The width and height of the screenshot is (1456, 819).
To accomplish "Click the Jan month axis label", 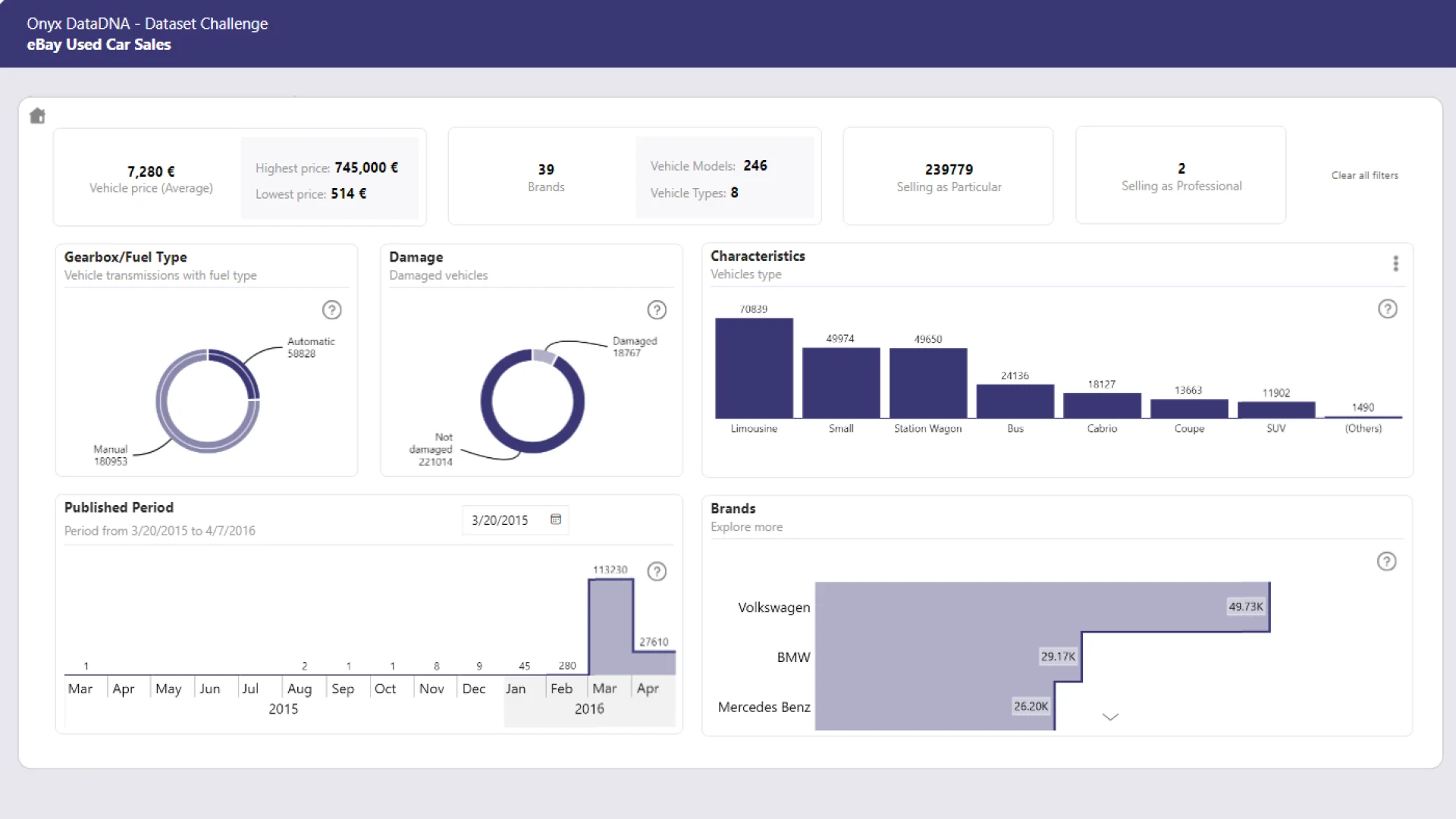I will pyautogui.click(x=516, y=688).
